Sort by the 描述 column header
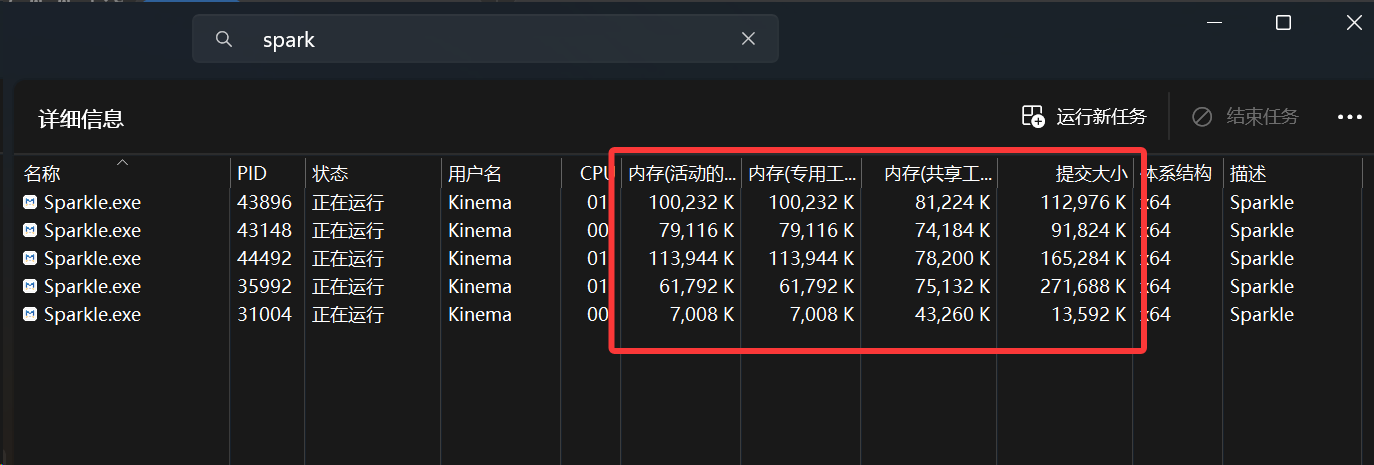Image resolution: width=1374 pixels, height=465 pixels. pyautogui.click(x=1292, y=173)
